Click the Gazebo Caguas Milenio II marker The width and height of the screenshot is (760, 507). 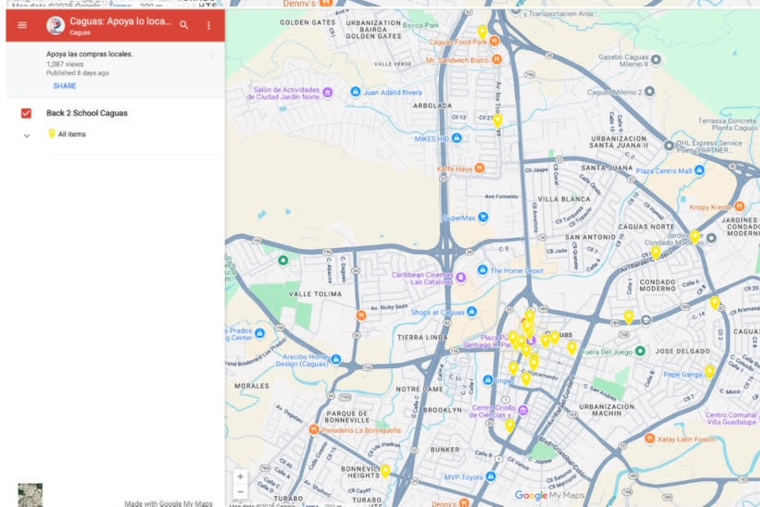coord(656,60)
